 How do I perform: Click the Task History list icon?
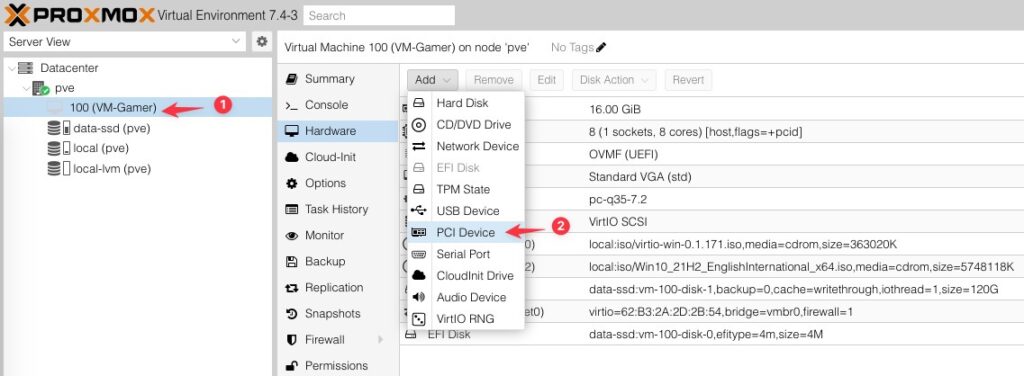292,210
